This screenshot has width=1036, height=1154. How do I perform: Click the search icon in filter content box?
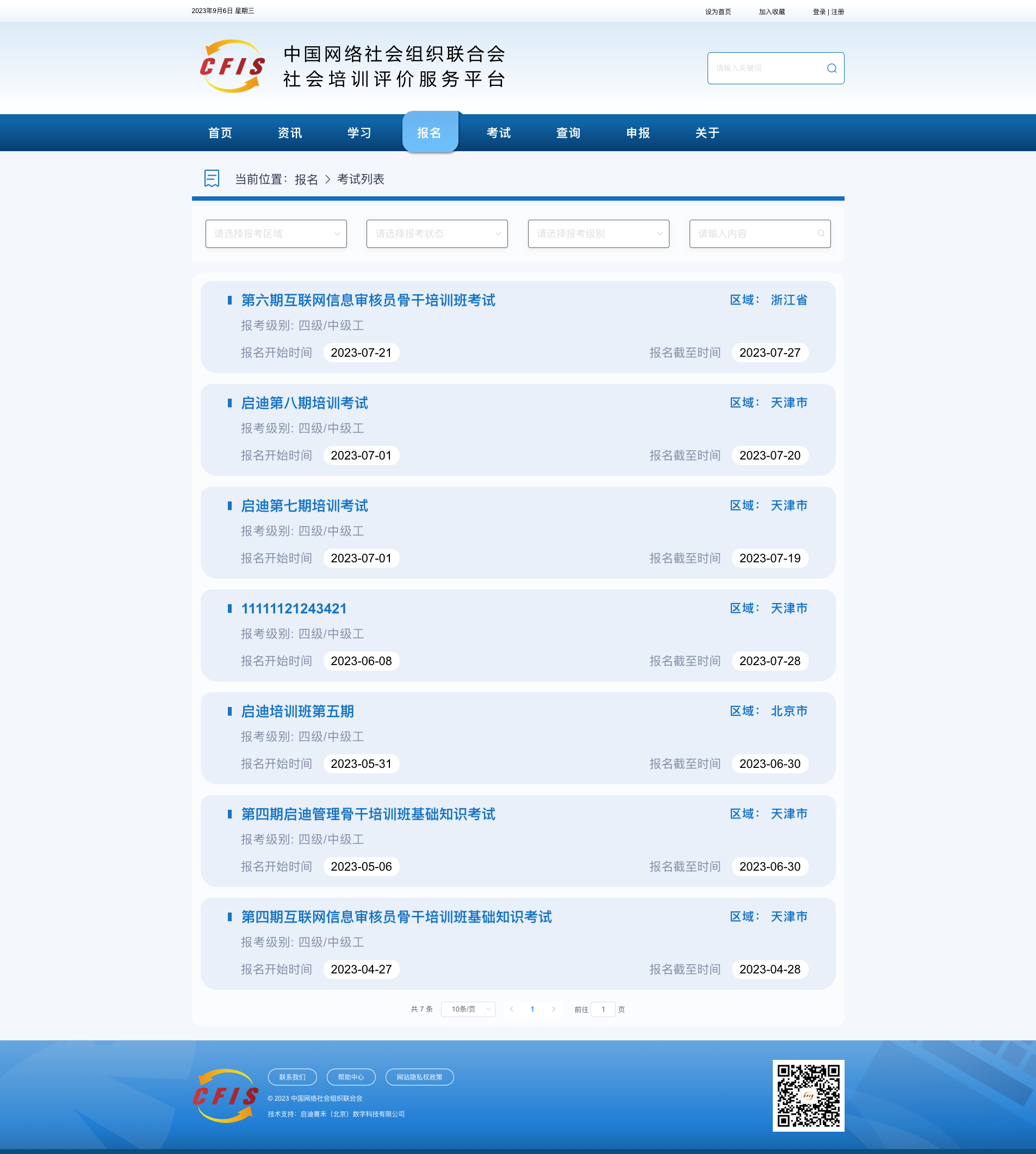[x=820, y=233]
